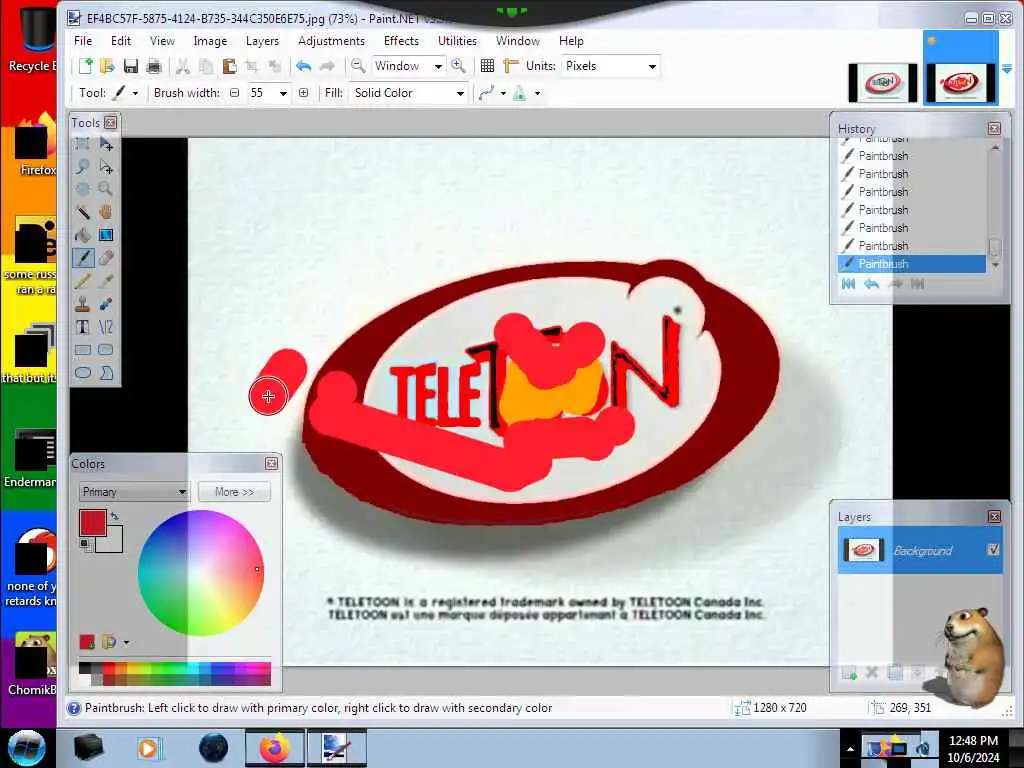This screenshot has width=1024, height=768.
Task: Open the image list dropdown arrow
Action: click(1007, 69)
